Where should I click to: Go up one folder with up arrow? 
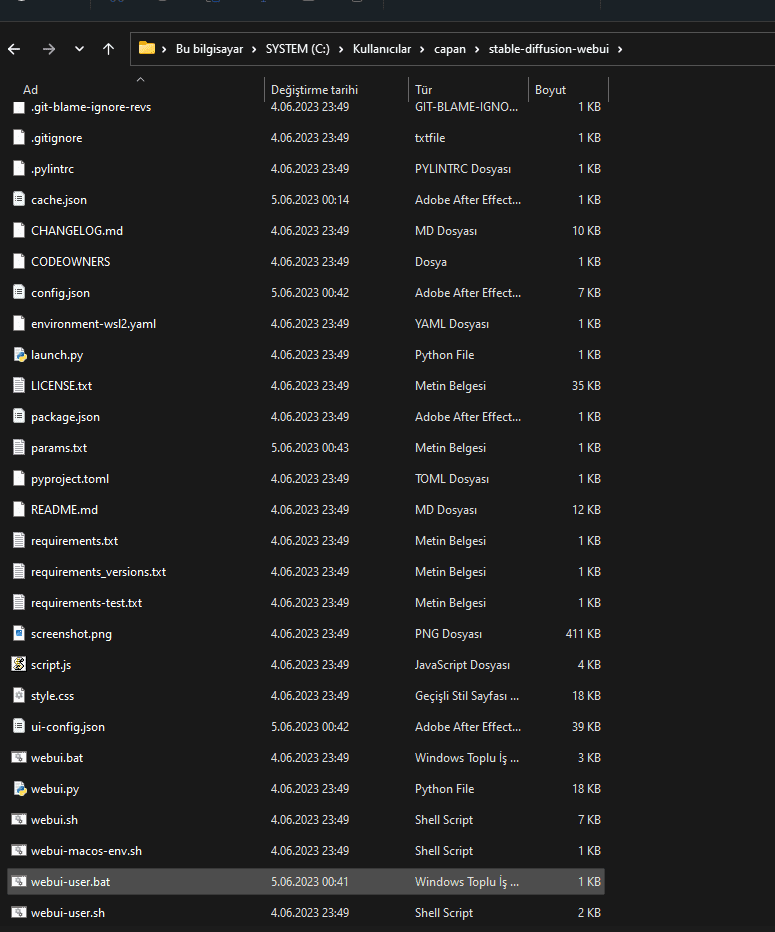[108, 49]
